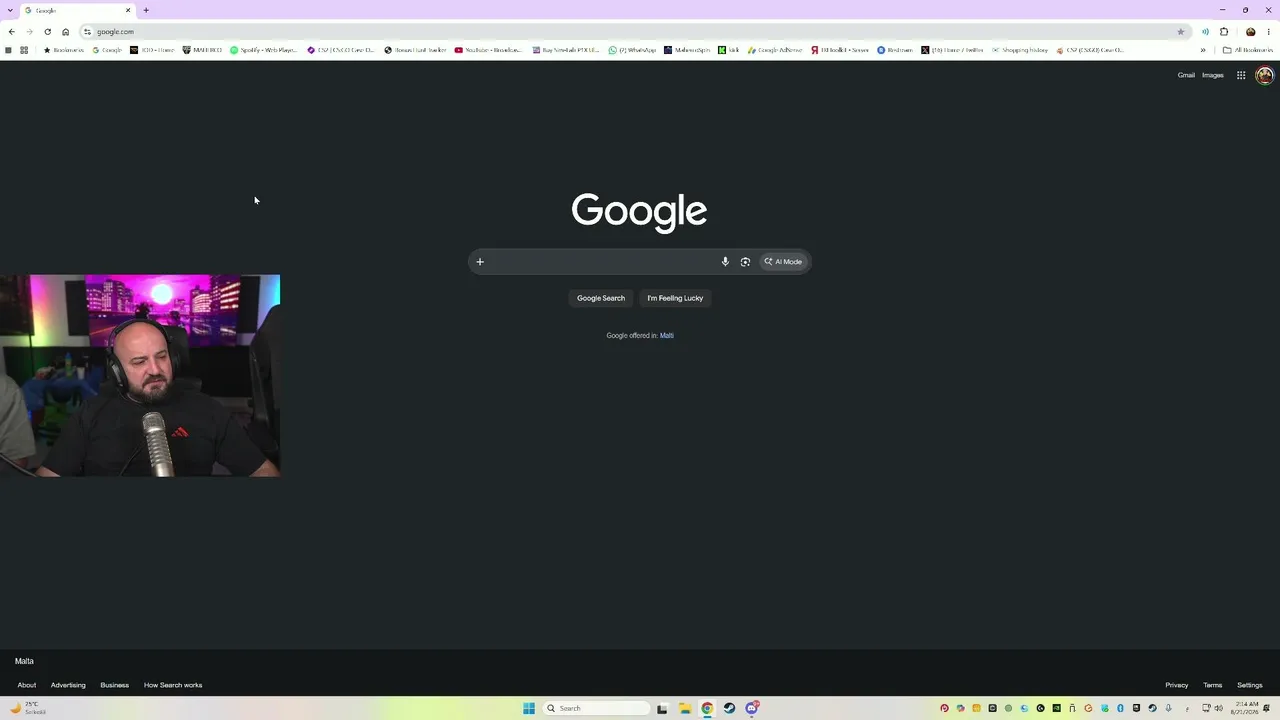The height and width of the screenshot is (720, 1280).
Task: Open the volume icon in system tray
Action: [1218, 708]
